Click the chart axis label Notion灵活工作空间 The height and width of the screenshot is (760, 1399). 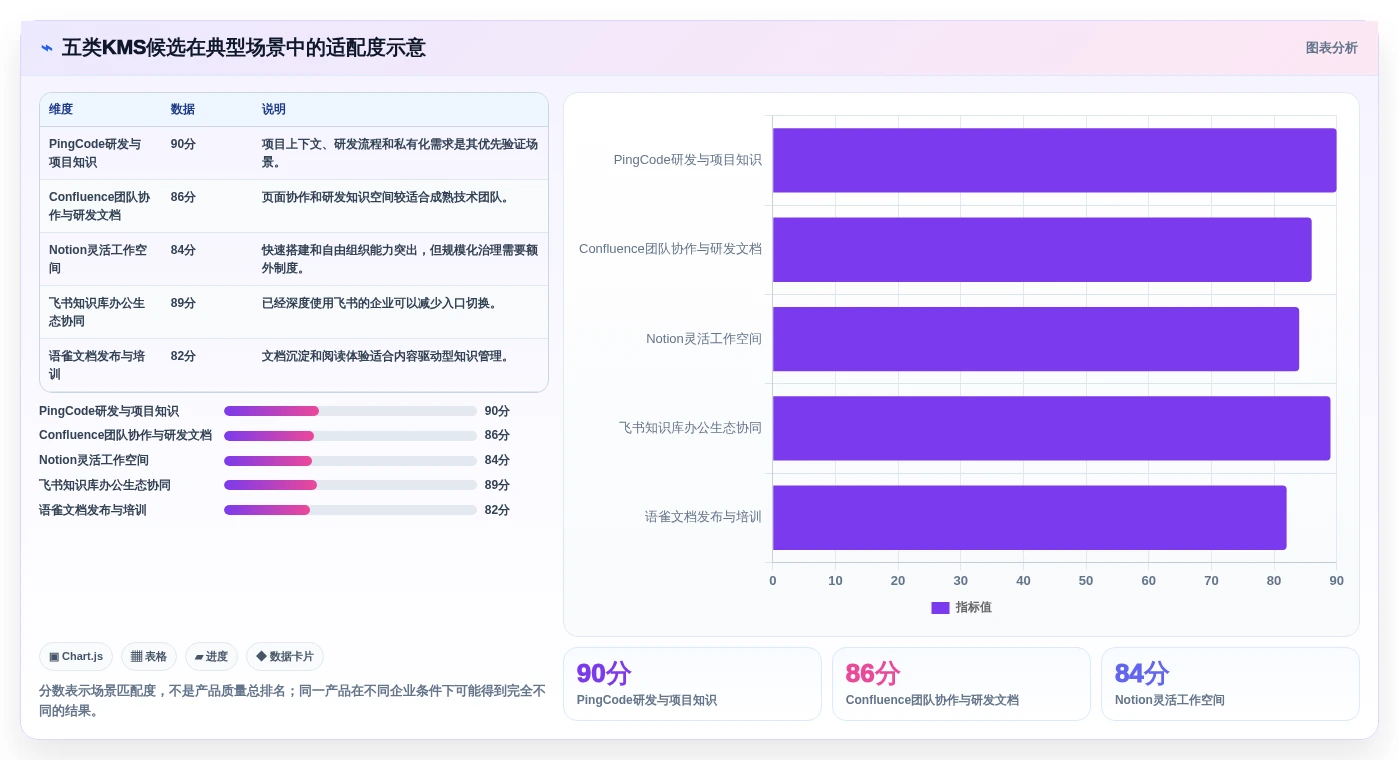[704, 339]
